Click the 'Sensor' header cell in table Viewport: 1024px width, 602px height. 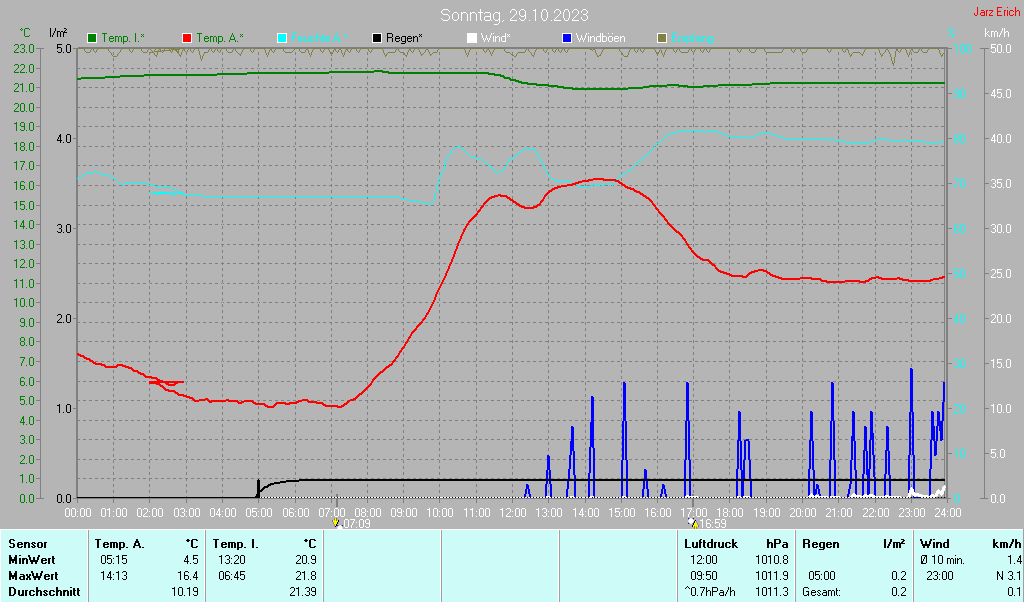(x=27, y=544)
